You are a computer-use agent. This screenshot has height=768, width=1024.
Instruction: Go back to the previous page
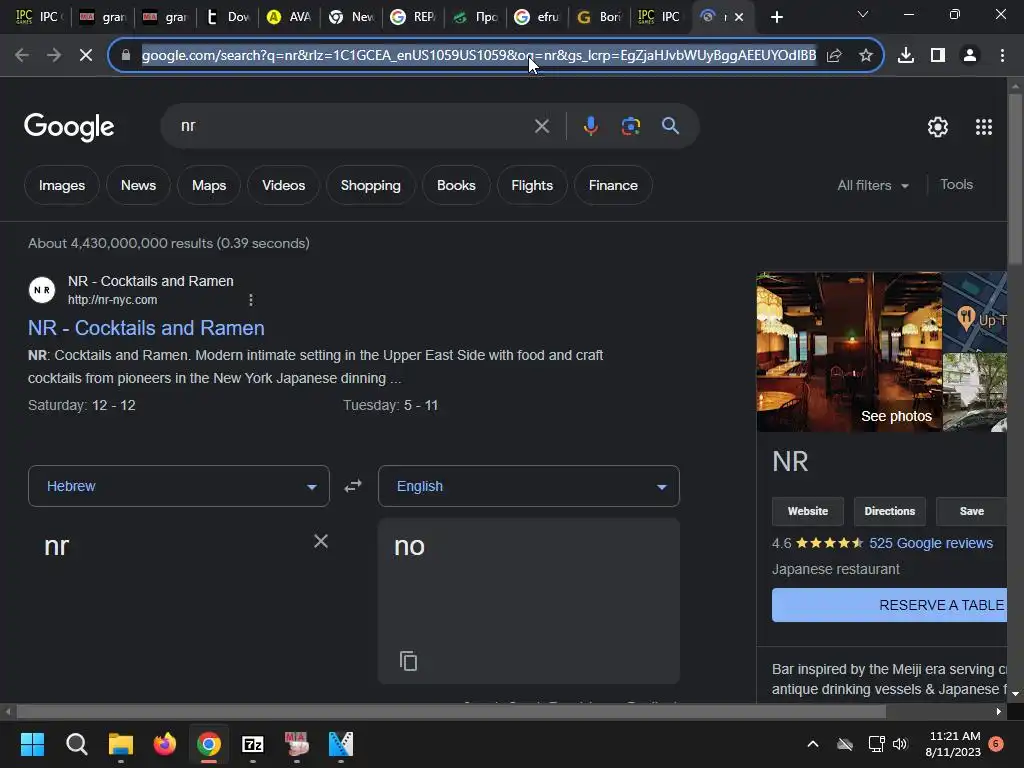[22, 56]
